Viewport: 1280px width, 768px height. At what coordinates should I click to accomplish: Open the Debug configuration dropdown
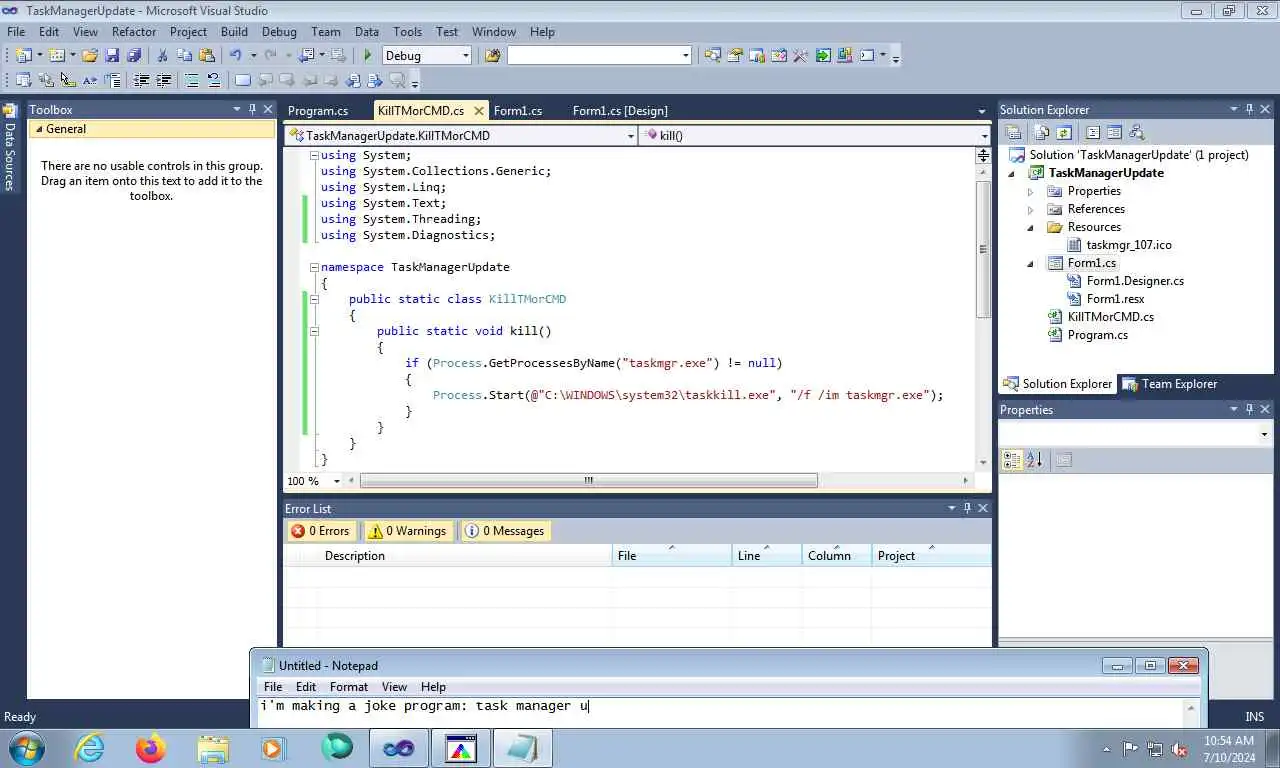[x=465, y=56]
